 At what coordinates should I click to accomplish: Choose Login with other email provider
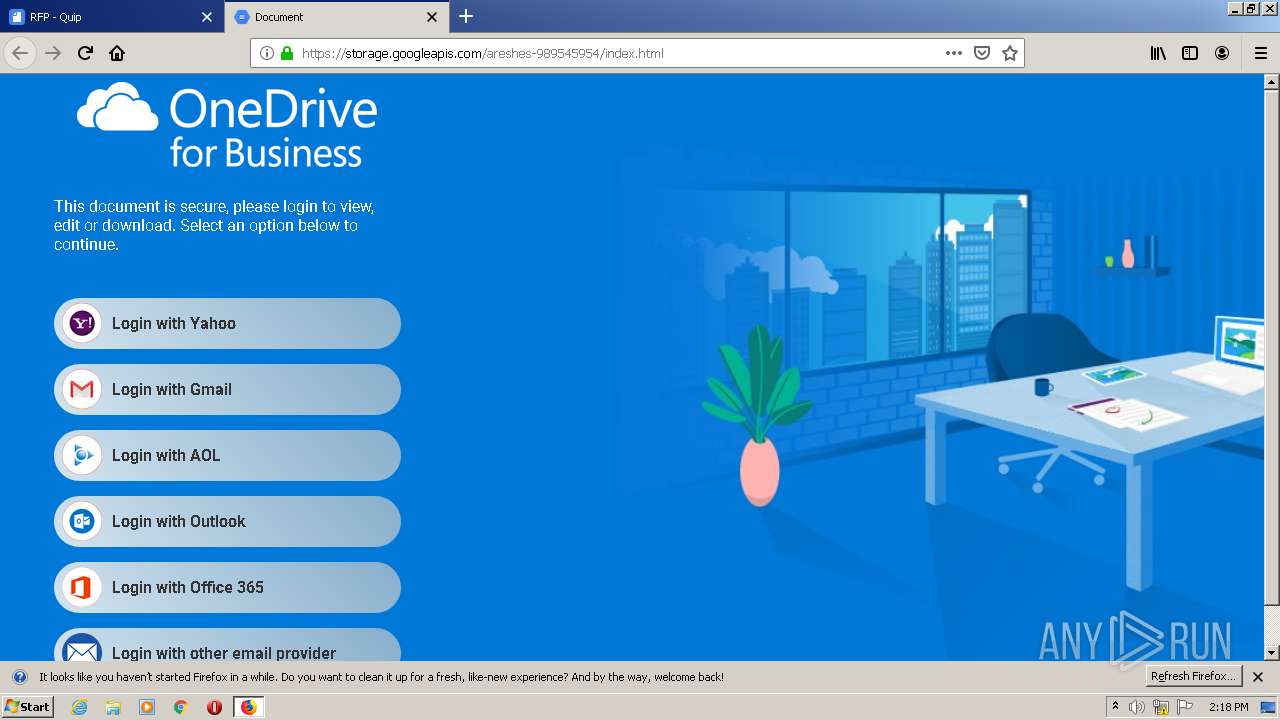point(227,646)
